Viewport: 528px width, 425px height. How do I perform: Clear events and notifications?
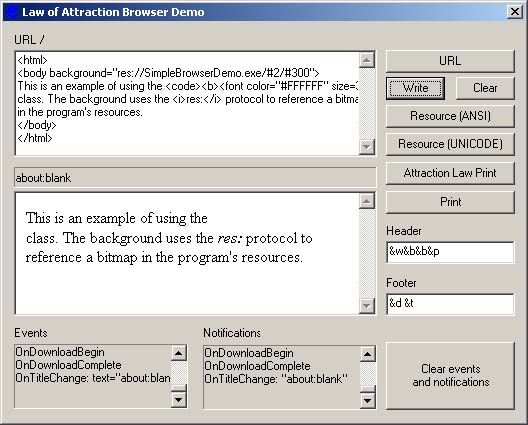(450, 375)
